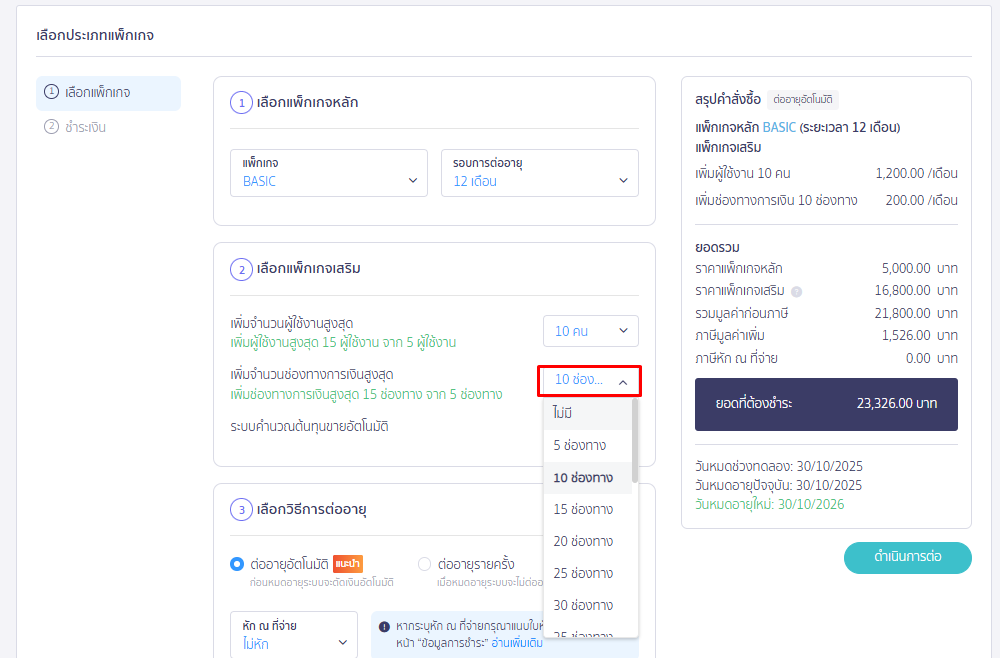Select the ต่ออายุอัตโนมัติ radio button
This screenshot has height=658, width=1000.
[237, 564]
